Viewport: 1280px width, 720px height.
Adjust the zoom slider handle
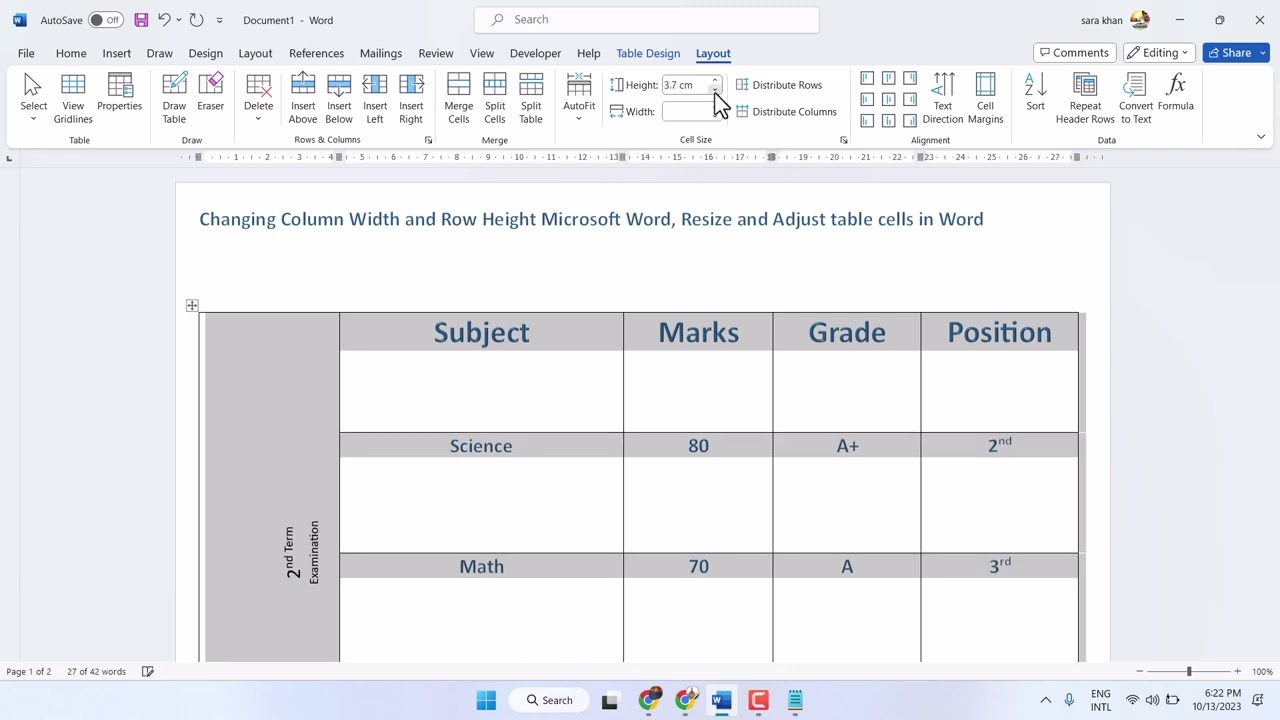click(1189, 672)
